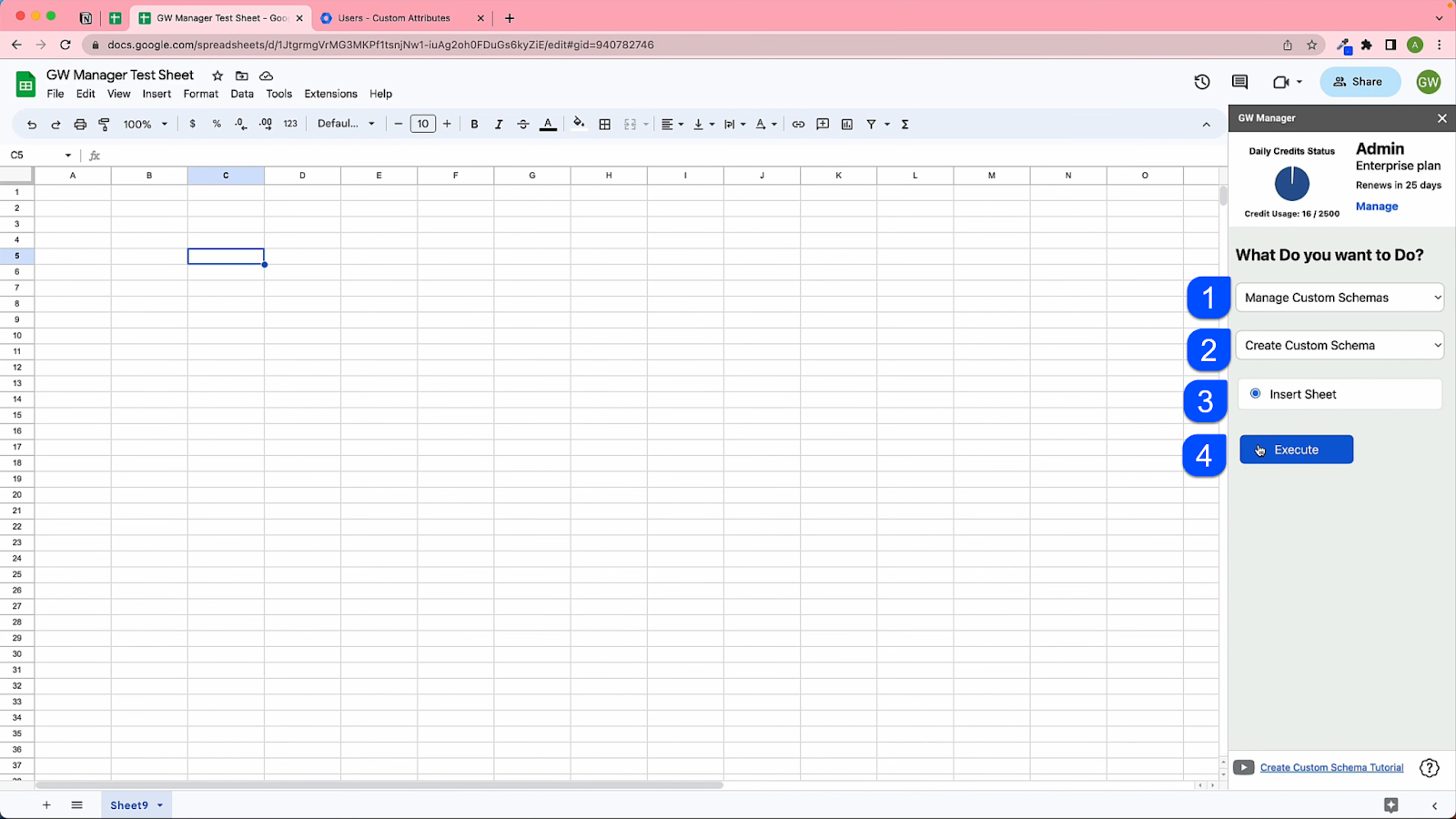Close the GW Manager sidebar
Viewport: 1456px width, 819px height.
click(x=1441, y=118)
